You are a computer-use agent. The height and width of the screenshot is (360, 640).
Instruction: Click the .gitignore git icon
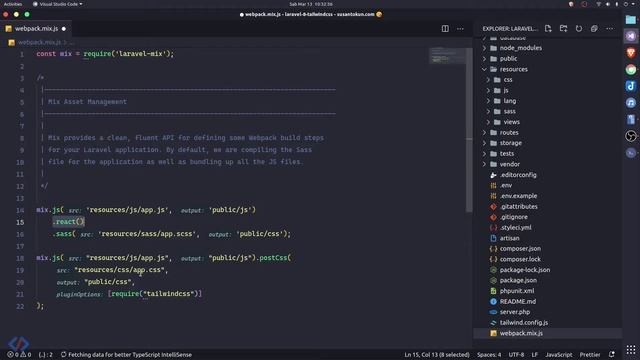click(x=493, y=217)
